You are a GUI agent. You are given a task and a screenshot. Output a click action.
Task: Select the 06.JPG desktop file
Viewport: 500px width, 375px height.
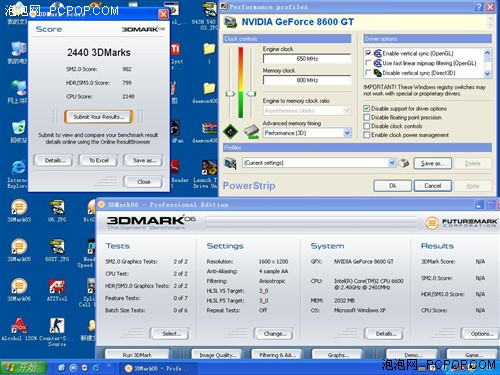coord(57,210)
